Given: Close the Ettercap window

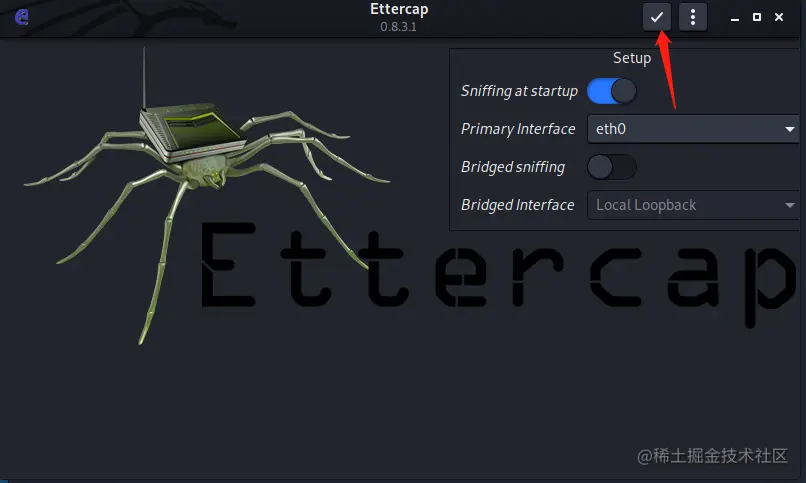Looking at the screenshot, I should pos(779,17).
